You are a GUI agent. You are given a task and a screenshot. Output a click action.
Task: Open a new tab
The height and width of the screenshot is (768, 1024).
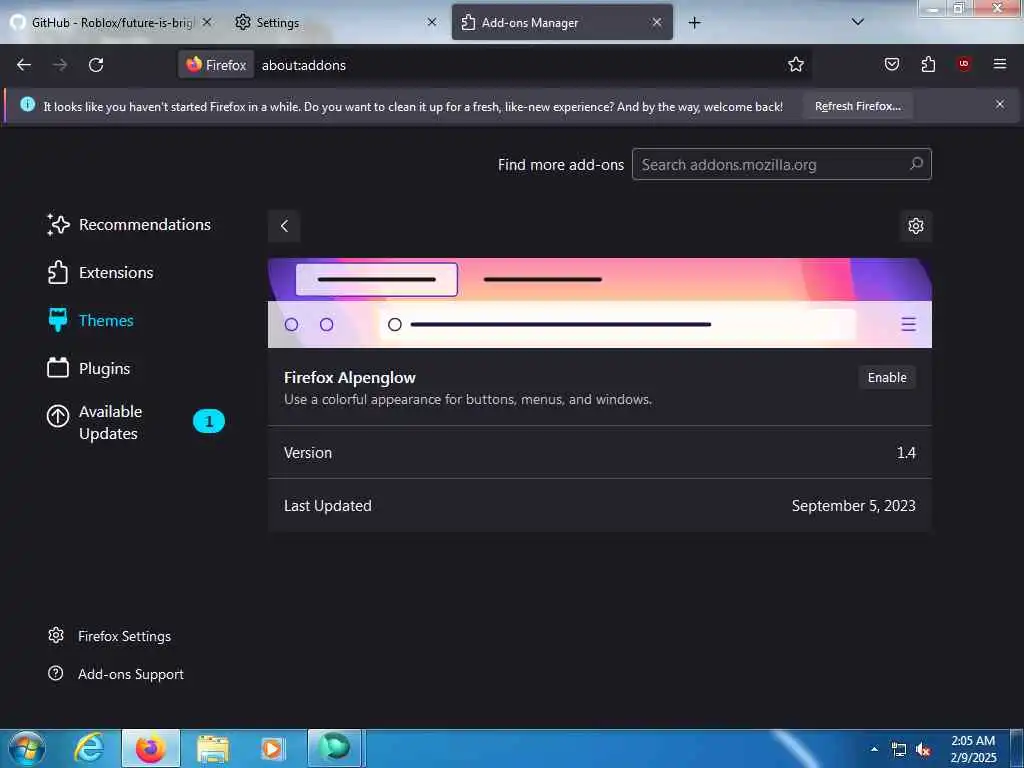(695, 23)
